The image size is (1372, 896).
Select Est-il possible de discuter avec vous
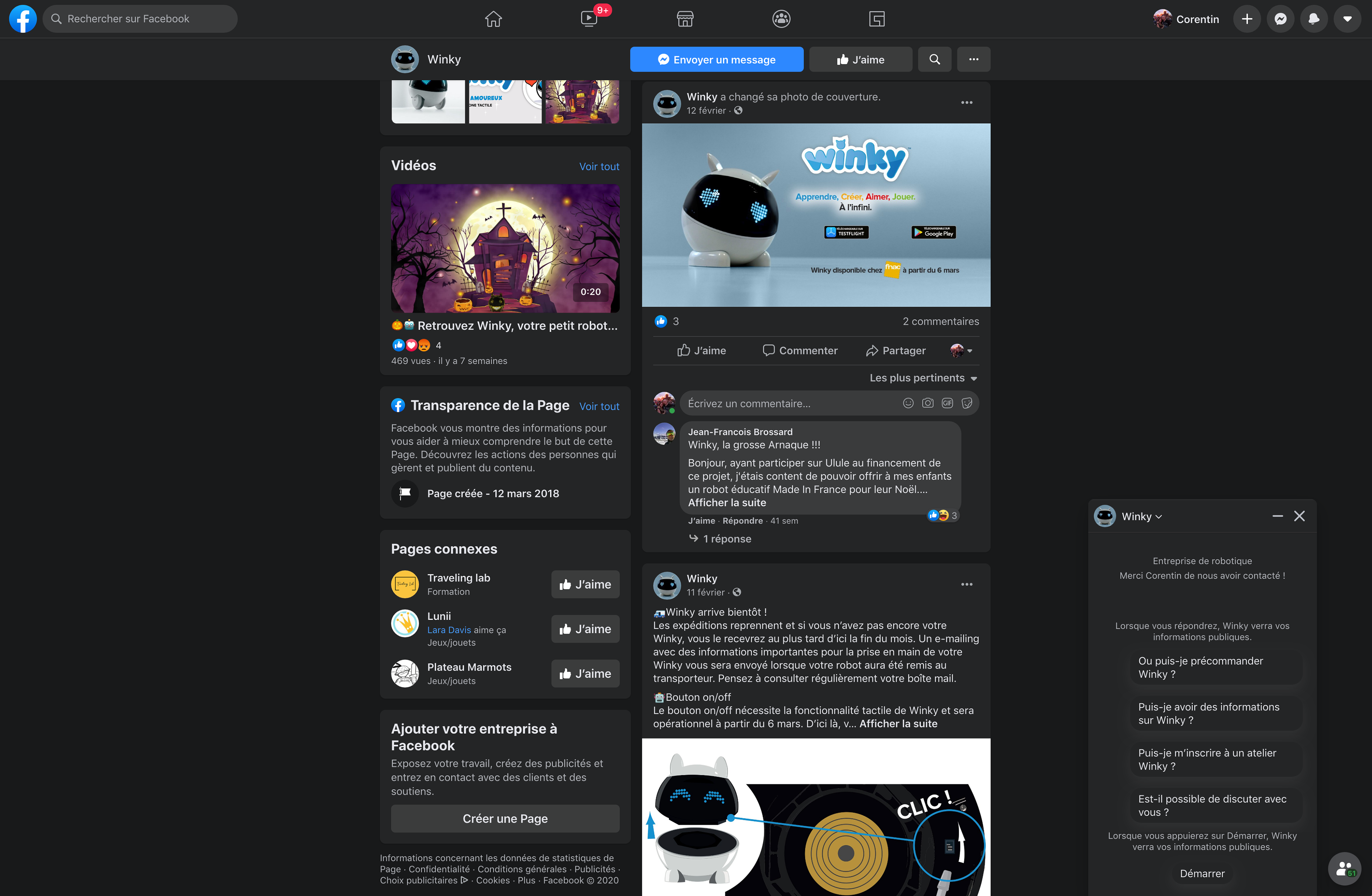(1215, 806)
